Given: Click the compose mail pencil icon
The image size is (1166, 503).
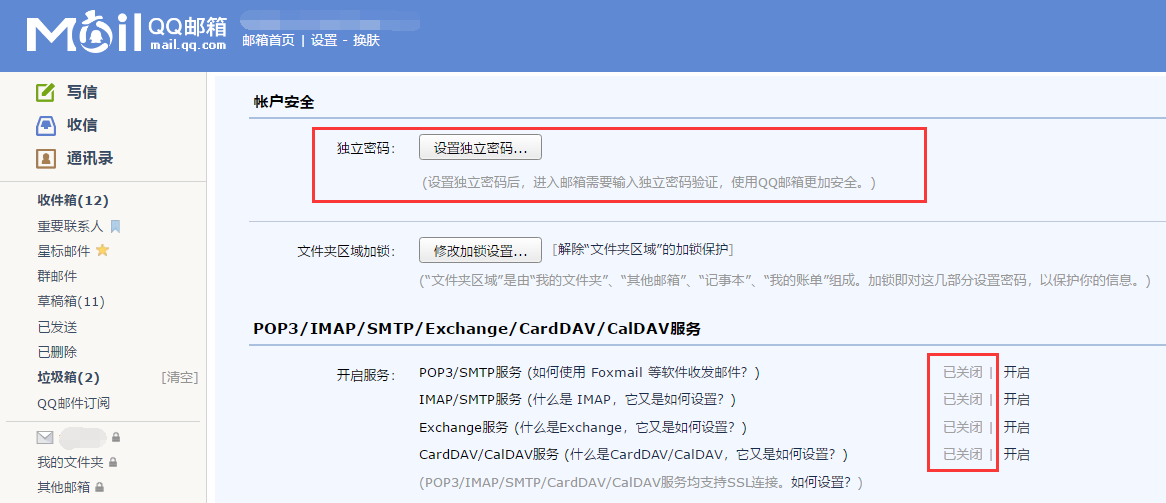Looking at the screenshot, I should (x=46, y=92).
